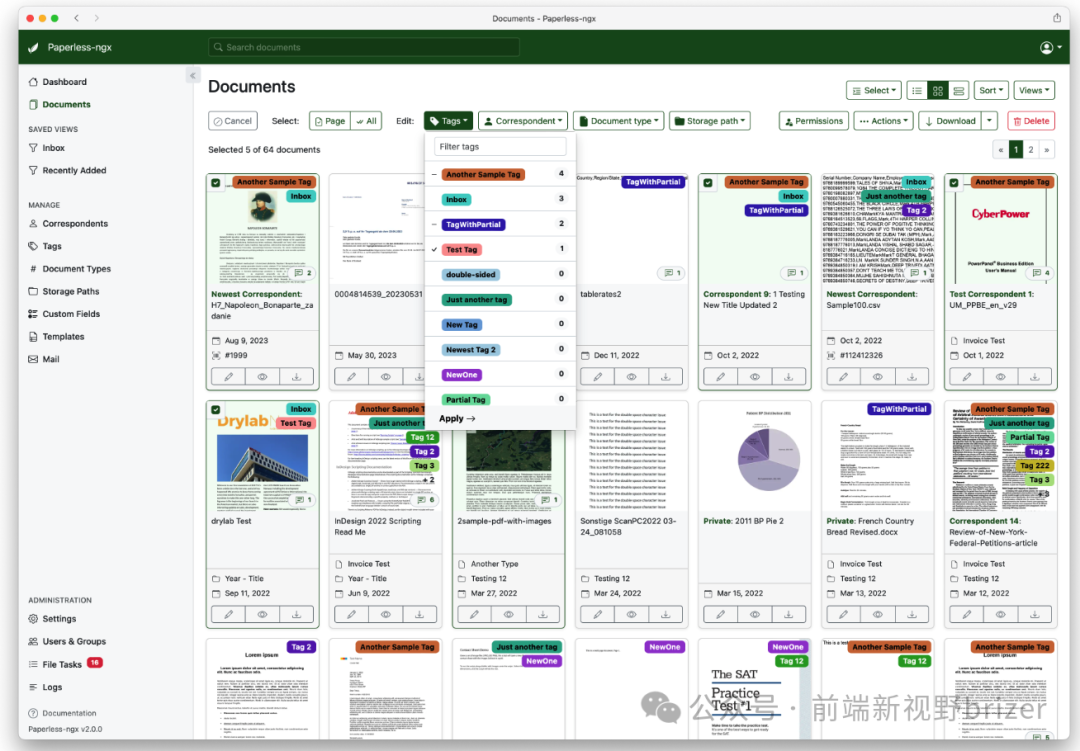Collapse the sidebar with the chevron toggle
Screen dimensions: 1080x751
[193, 75]
